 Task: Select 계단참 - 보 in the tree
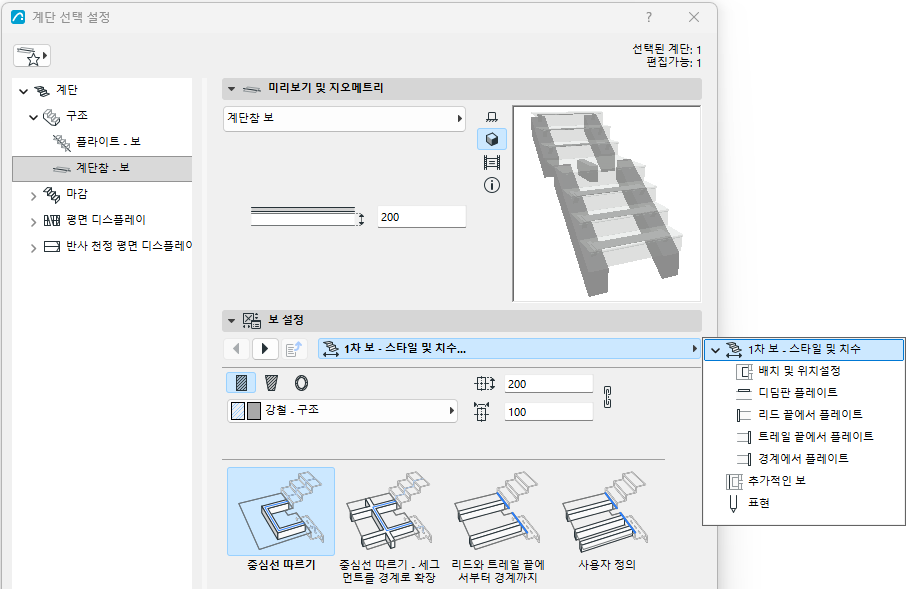pos(102,168)
